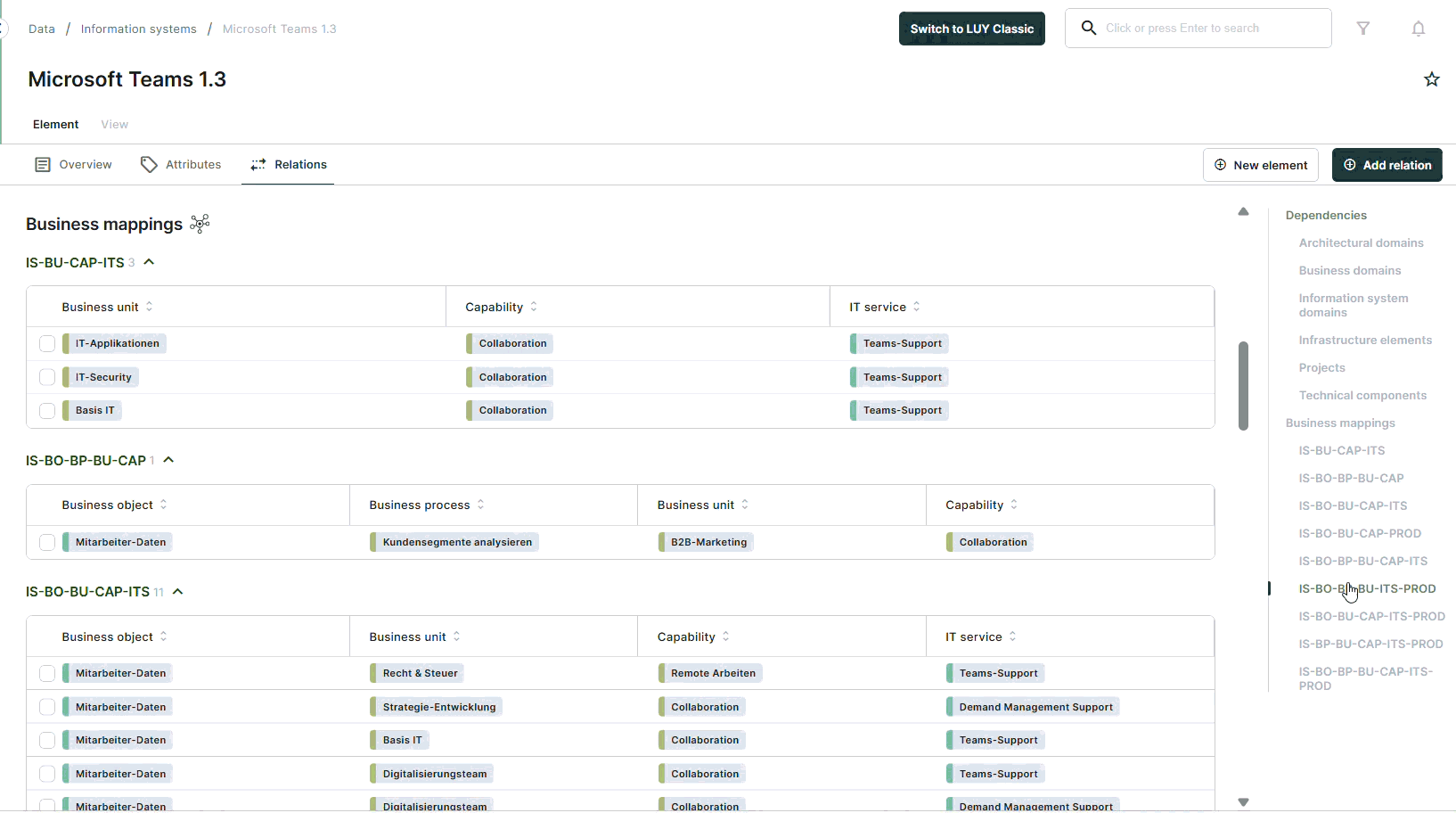Go to Information systems breadcrumb
This screenshot has width=1456, height=813.
tap(138, 29)
